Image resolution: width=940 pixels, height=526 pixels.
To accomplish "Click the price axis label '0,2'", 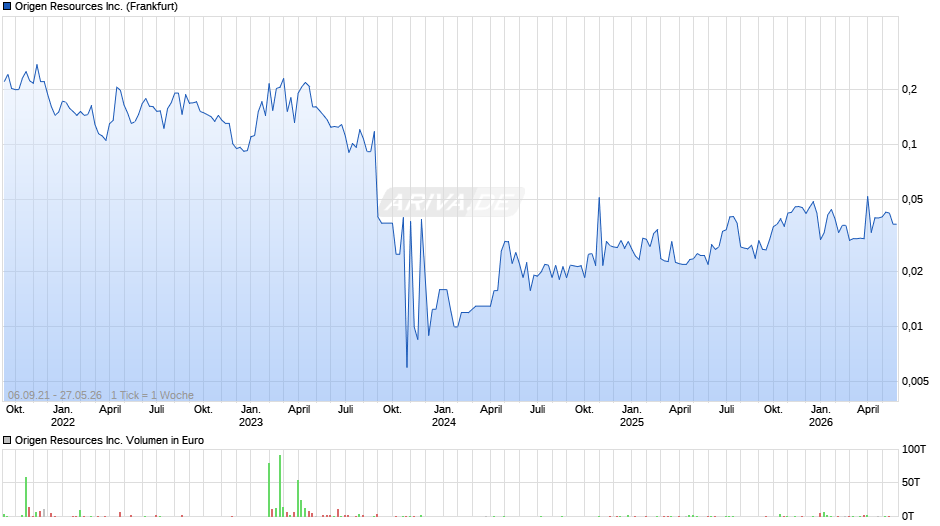I will [909, 89].
